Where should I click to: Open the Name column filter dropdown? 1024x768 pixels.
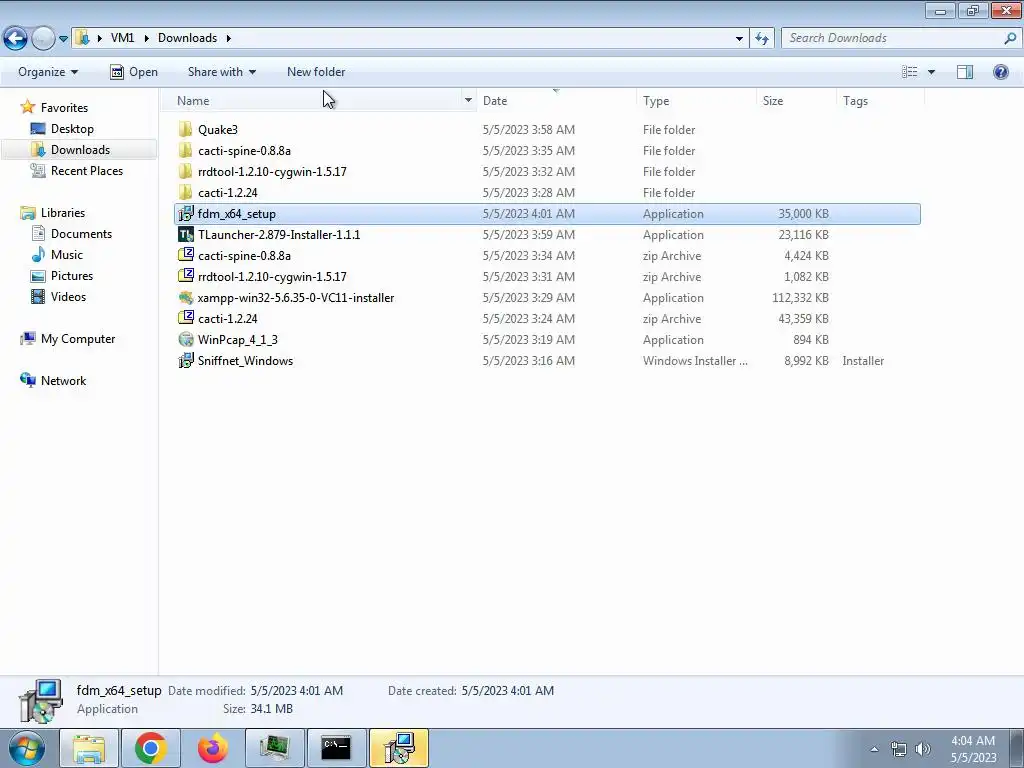(x=468, y=101)
